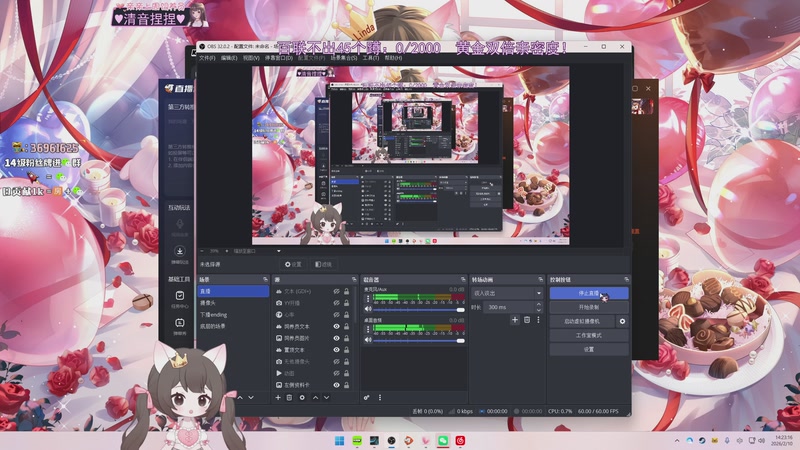Toggle lock on 饲养员图片 source

(x=346, y=338)
